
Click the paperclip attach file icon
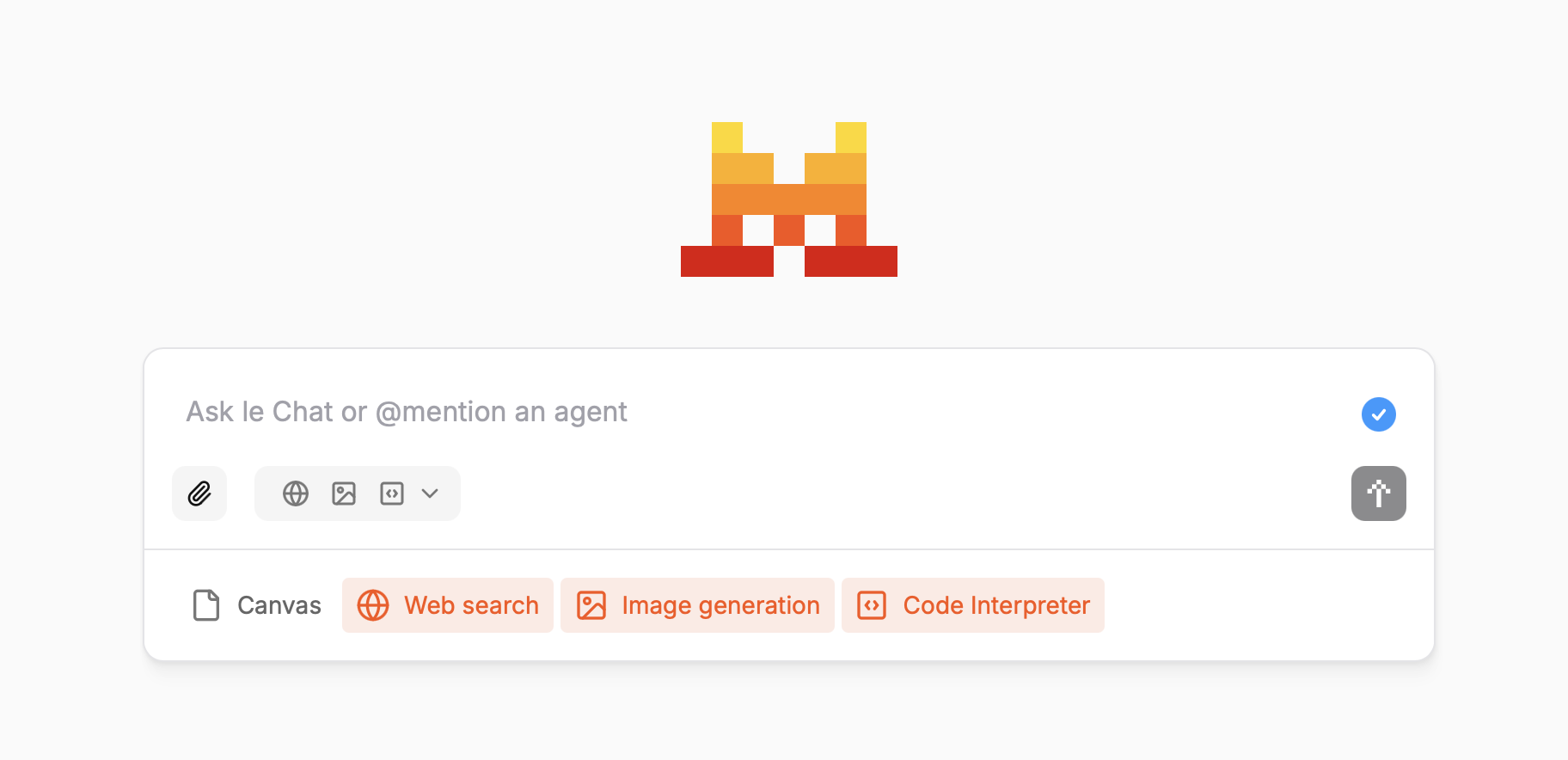199,493
